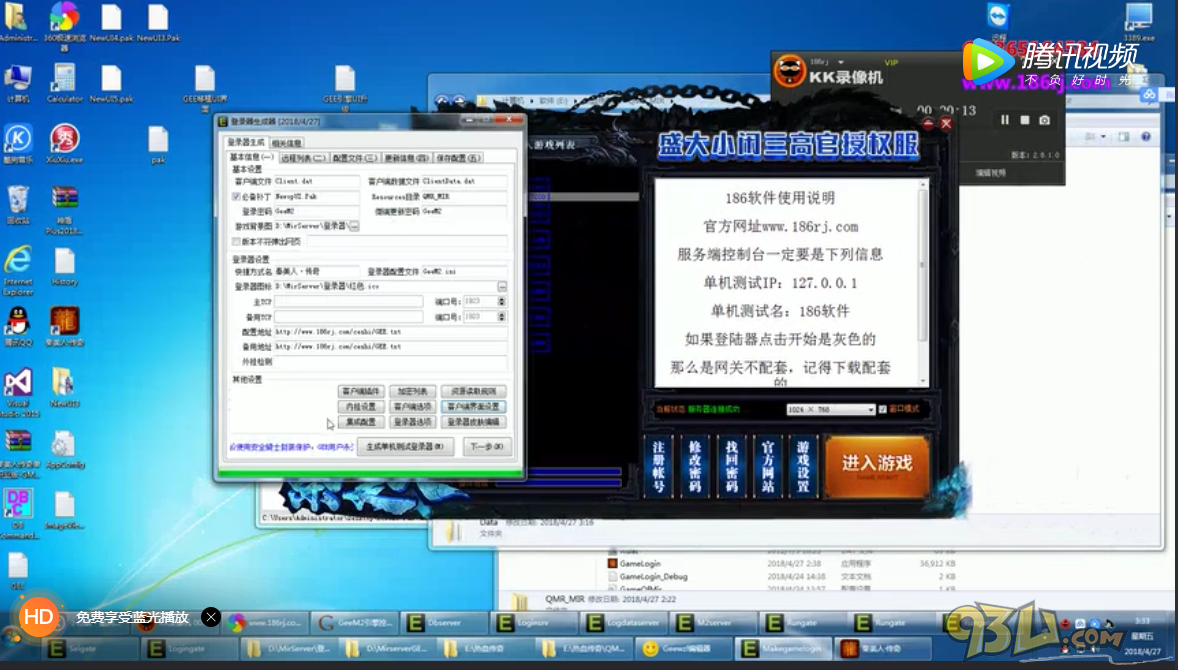Open the KuGou music K icon
The image size is (1178, 670).
[18, 143]
